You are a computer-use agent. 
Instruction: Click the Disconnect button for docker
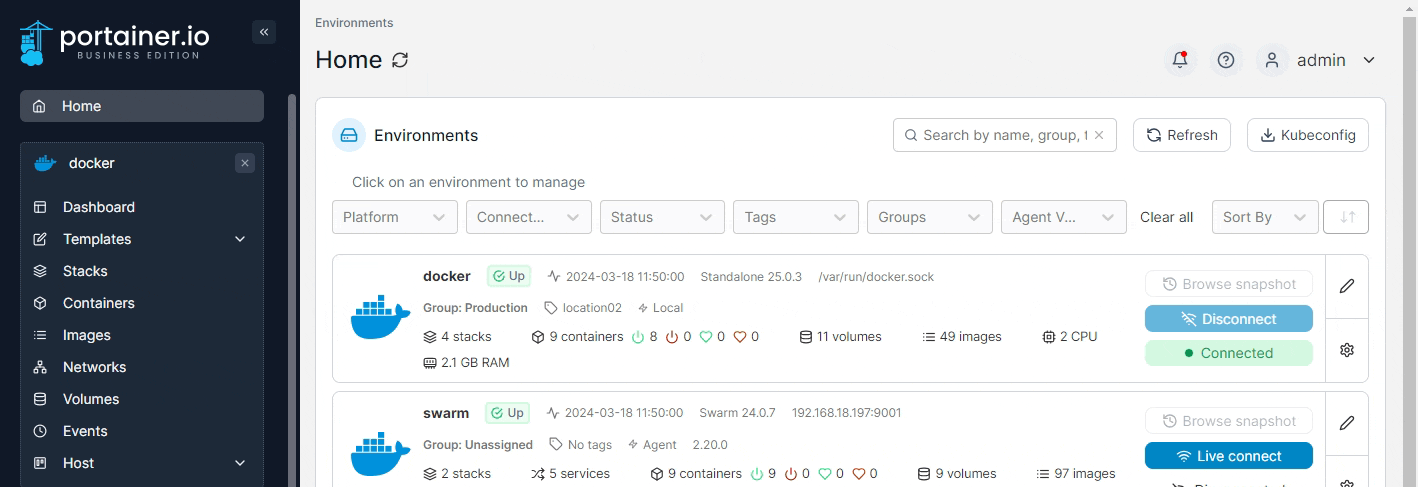[x=1228, y=319]
